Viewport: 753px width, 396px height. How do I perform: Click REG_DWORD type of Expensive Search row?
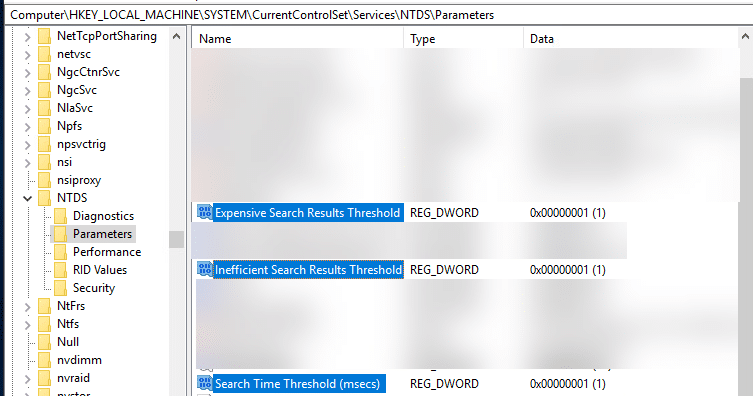pyautogui.click(x=444, y=213)
